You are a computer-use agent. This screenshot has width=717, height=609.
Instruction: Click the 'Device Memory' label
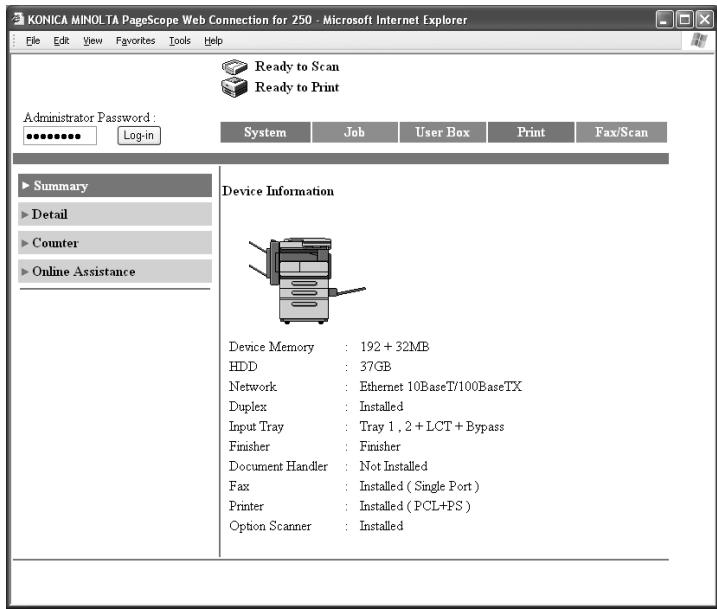[272, 347]
